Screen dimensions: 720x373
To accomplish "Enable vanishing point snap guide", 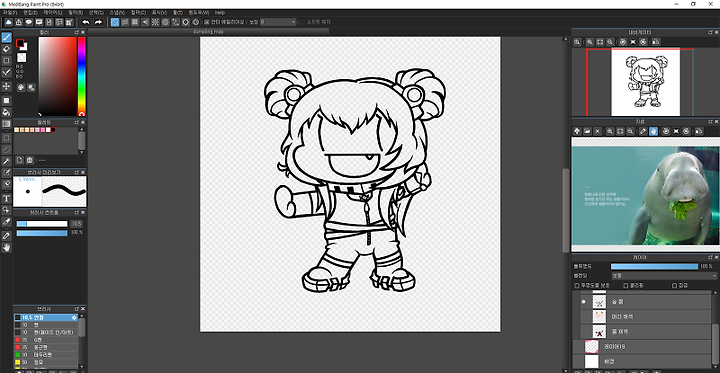I will 145,22.
